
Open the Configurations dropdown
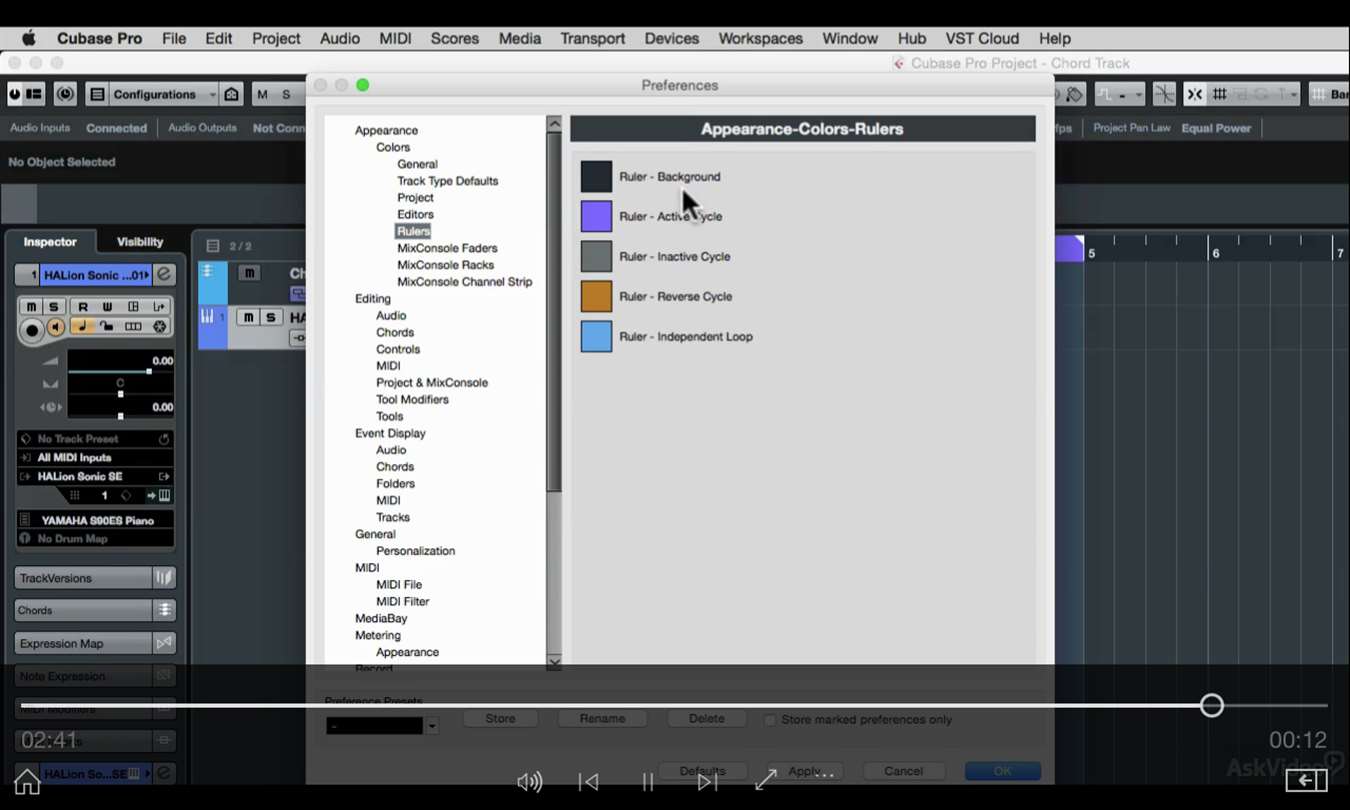click(163, 94)
